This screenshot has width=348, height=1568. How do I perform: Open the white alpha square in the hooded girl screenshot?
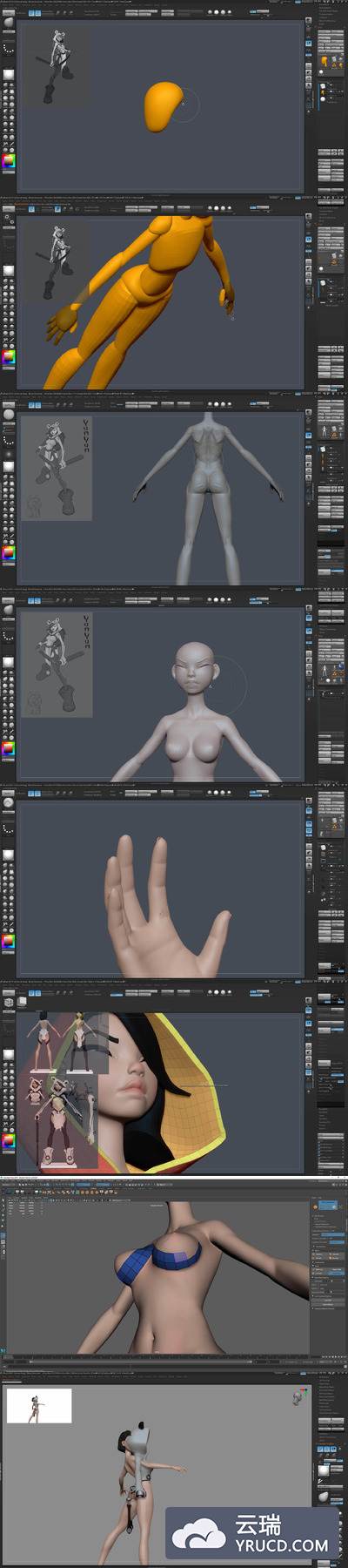tap(9, 1055)
